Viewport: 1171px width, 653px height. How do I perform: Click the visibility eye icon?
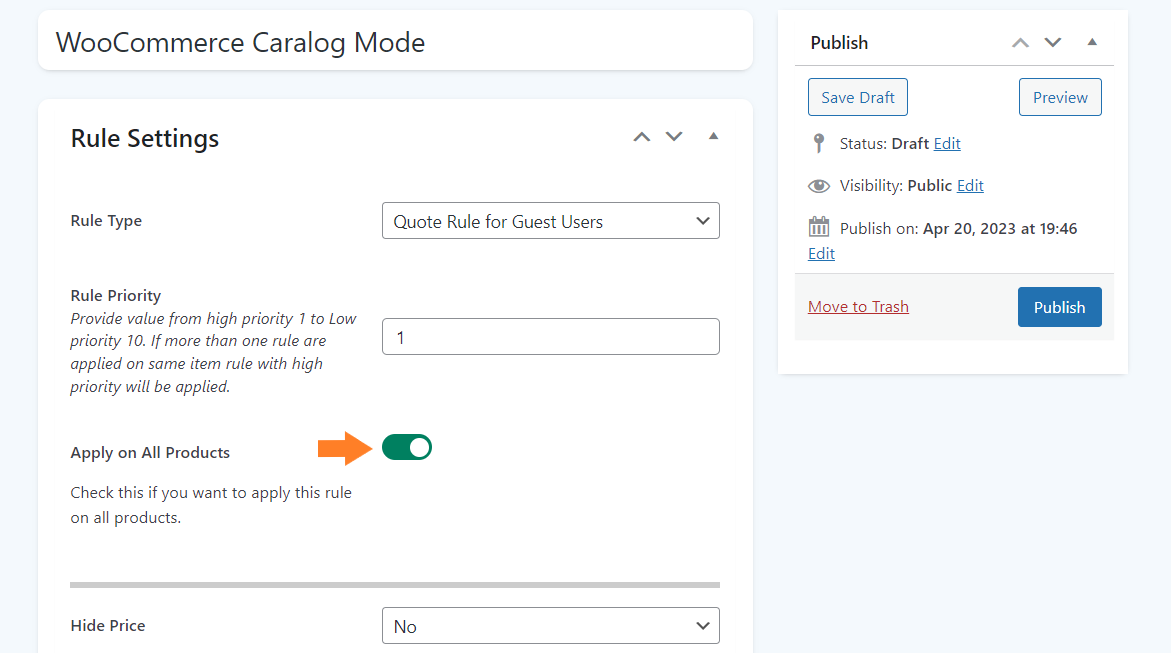[819, 186]
